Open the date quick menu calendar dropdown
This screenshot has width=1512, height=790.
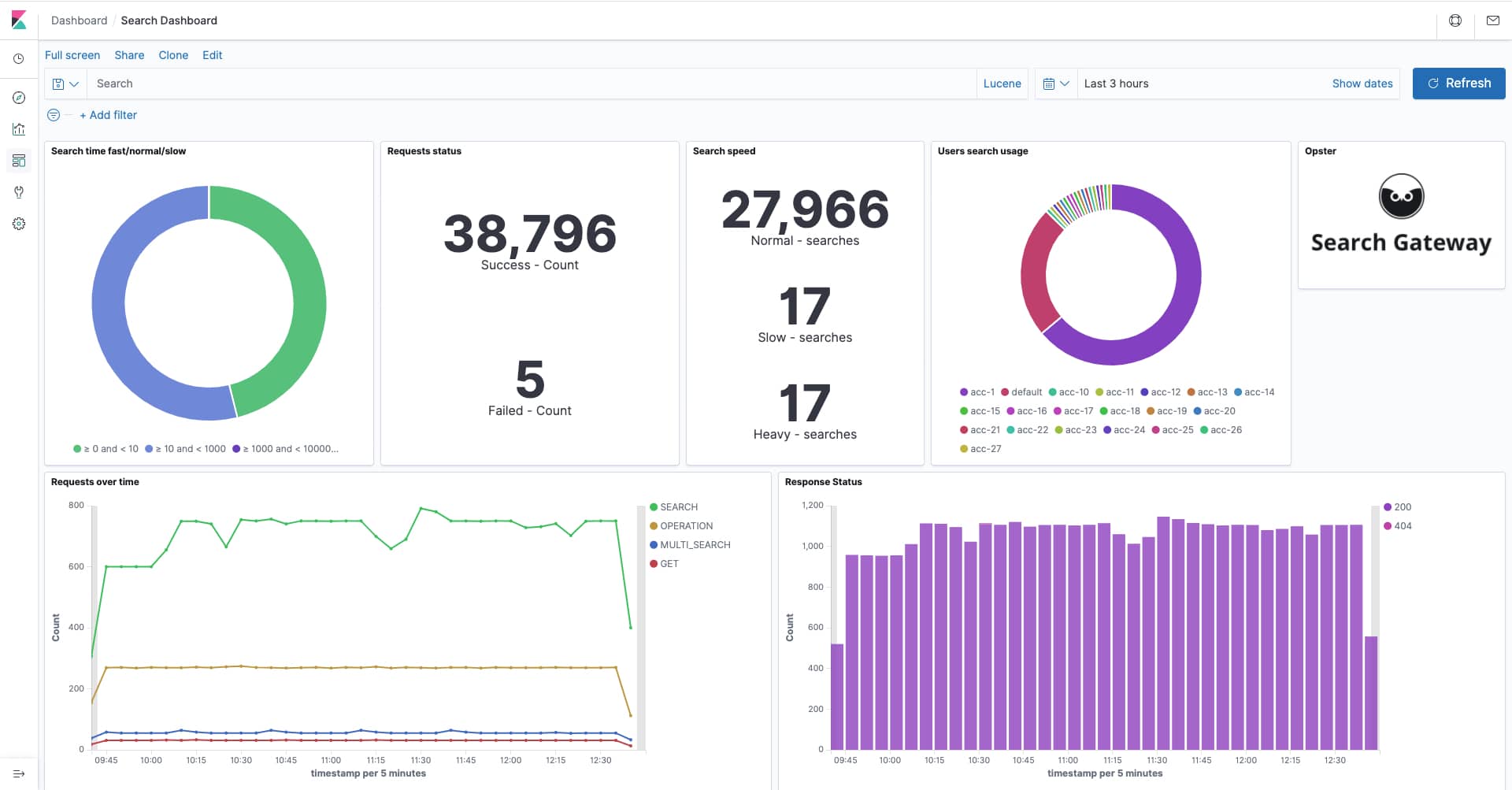1055,83
